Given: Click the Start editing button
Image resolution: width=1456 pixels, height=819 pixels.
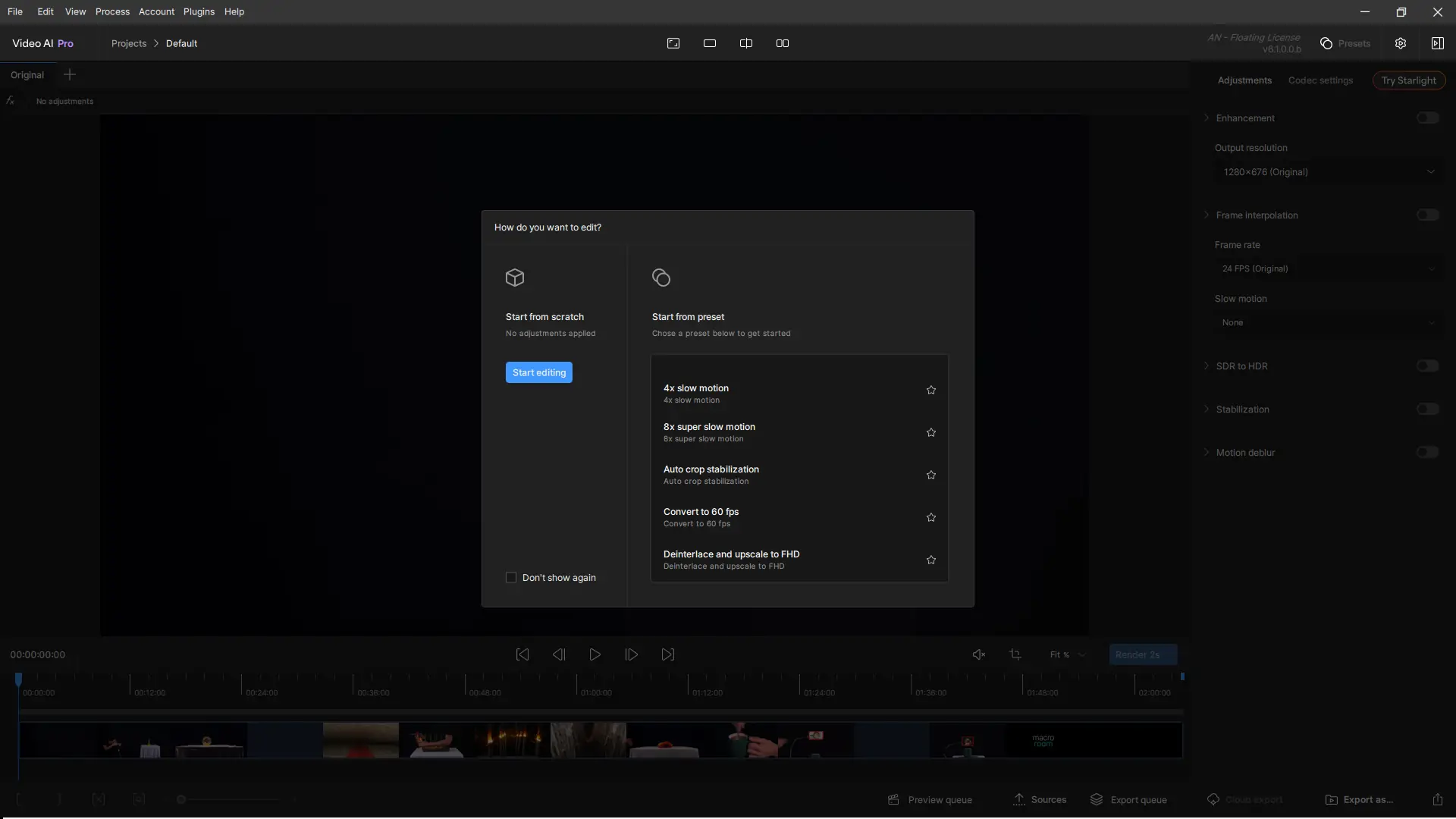Looking at the screenshot, I should [538, 372].
